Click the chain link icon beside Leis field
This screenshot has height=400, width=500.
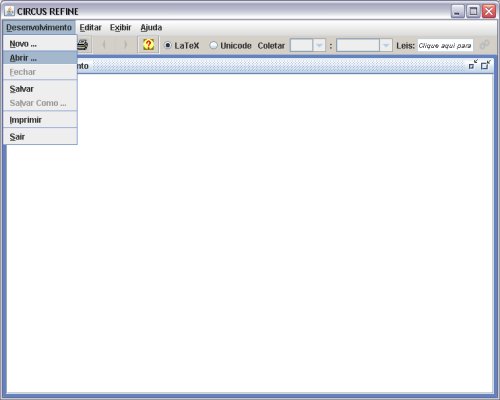click(x=484, y=45)
